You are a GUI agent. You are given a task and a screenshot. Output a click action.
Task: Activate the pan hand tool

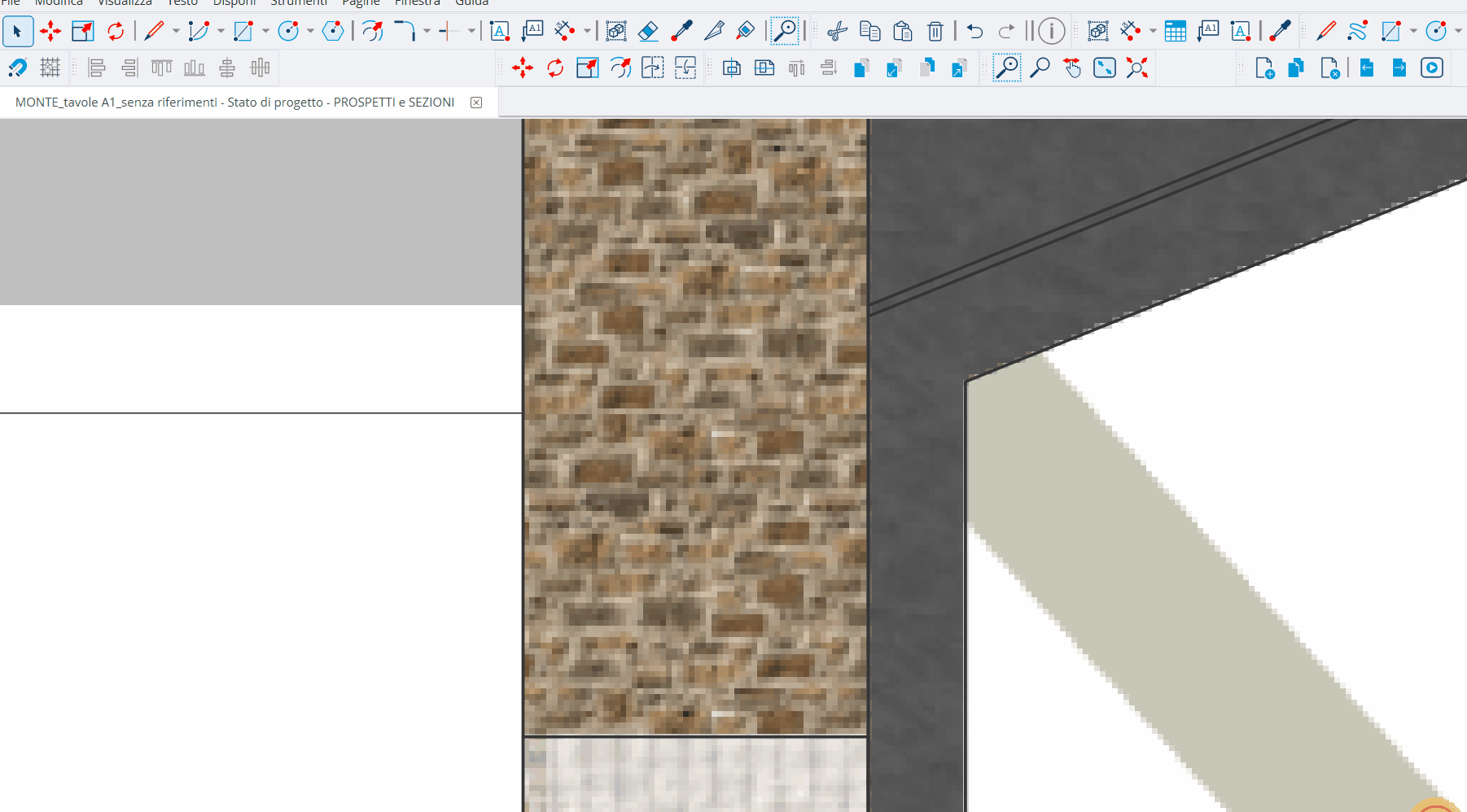point(1072,68)
